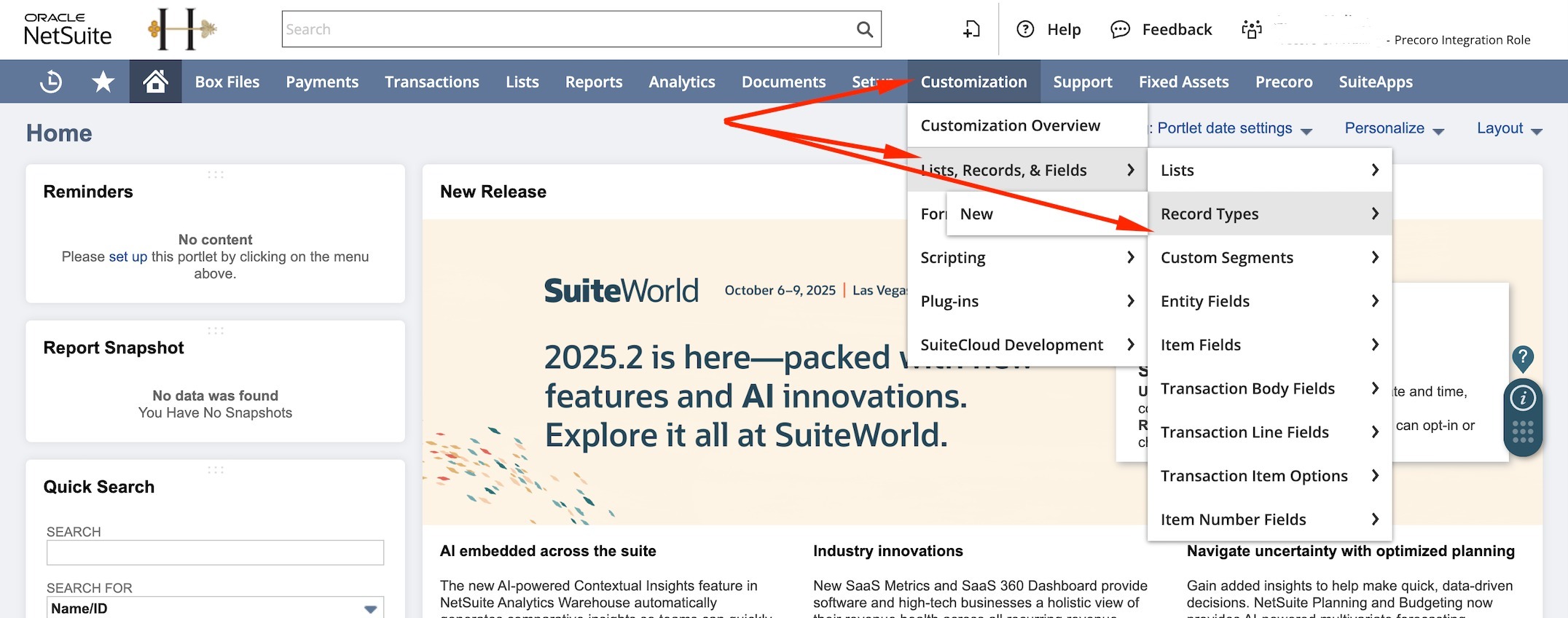This screenshot has height=618, width=1568.
Task: Click 'AI embedded across the suite' heading
Action: (548, 551)
